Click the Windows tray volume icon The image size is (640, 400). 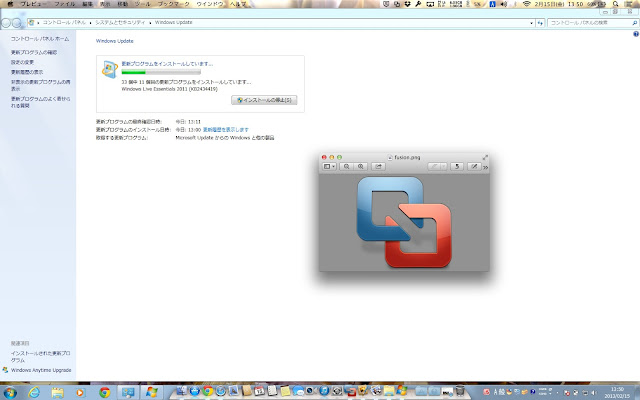[593, 393]
